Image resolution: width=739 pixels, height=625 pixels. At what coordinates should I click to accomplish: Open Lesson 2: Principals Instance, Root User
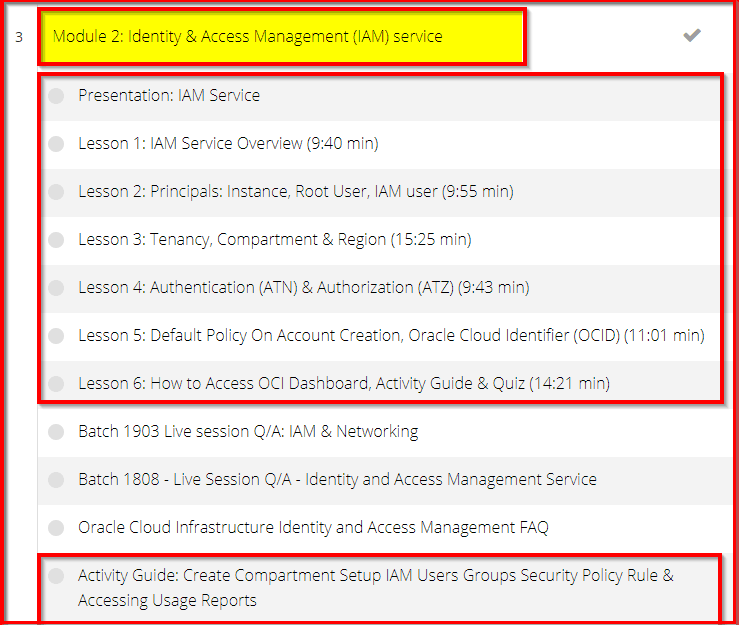tap(296, 192)
